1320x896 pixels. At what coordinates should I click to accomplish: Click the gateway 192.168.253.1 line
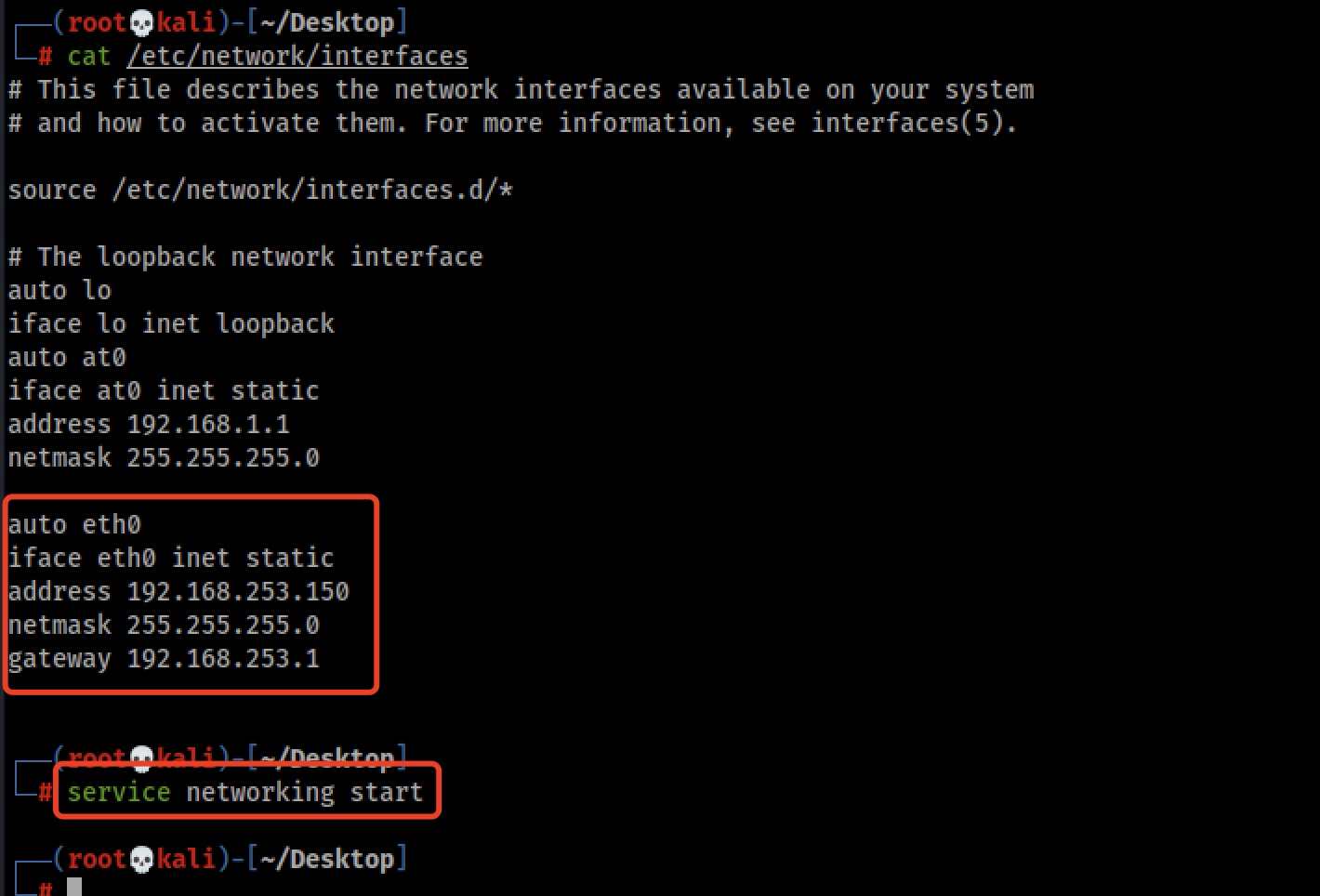(164, 659)
